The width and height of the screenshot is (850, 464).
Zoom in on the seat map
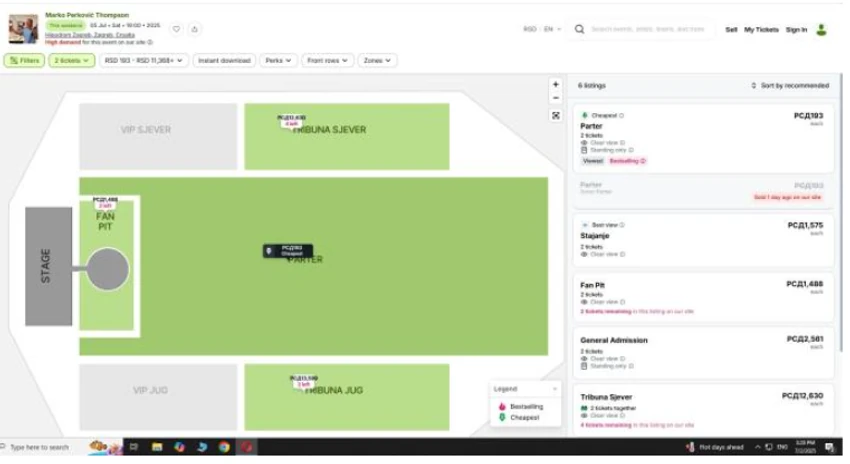556,85
